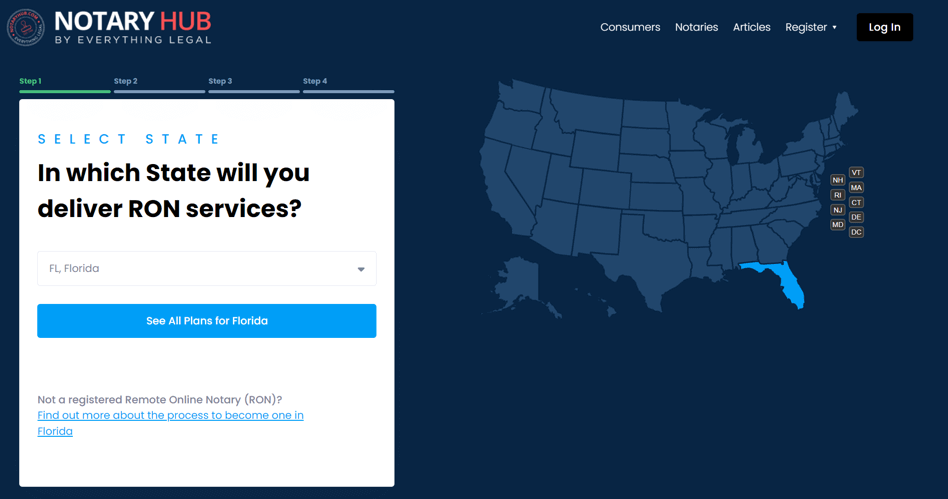Viewport: 948px width, 499px height.
Task: Click the Notary Hub logo emblem
Action: [x=26, y=27]
